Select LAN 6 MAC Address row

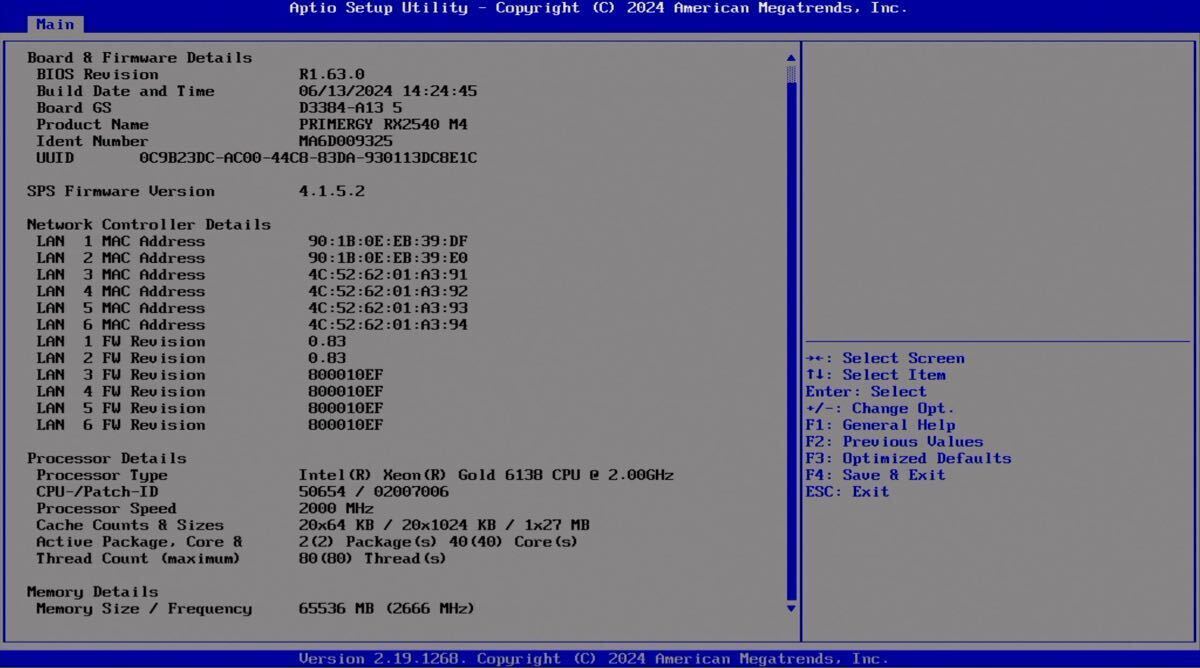point(252,325)
